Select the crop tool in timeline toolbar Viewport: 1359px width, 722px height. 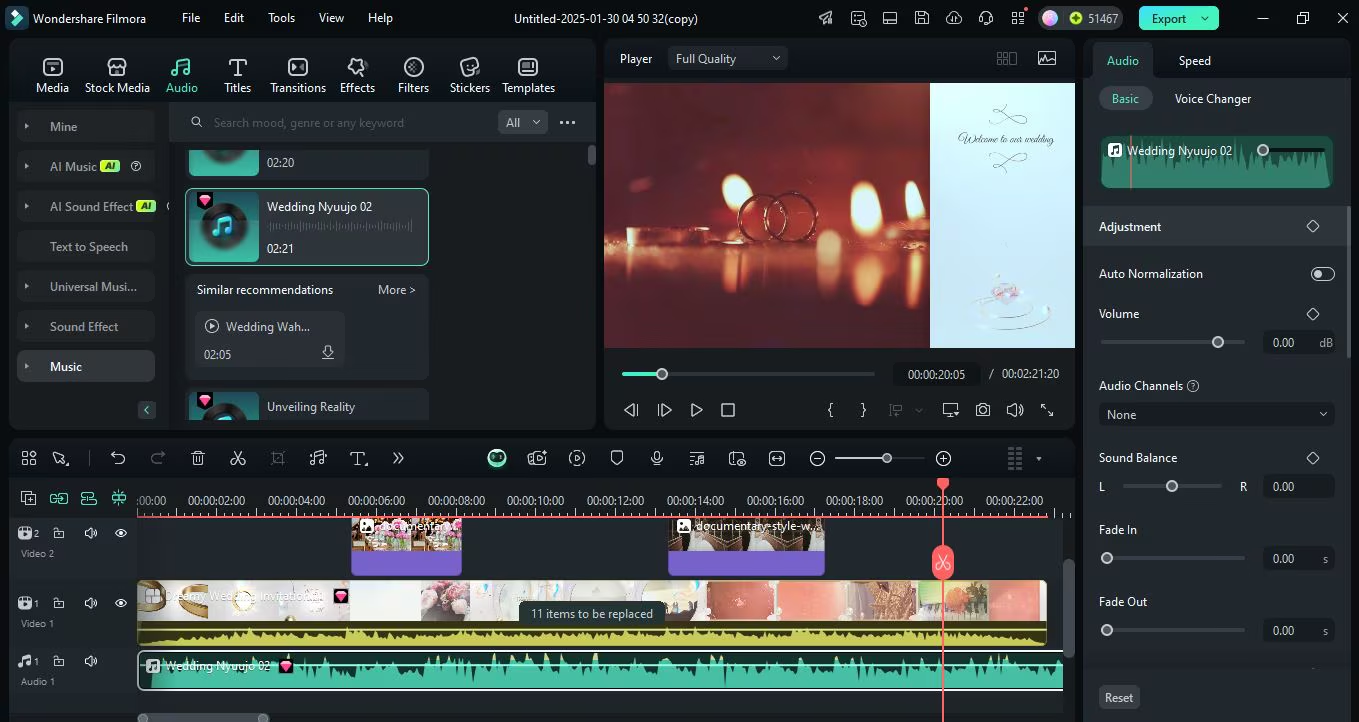278,458
